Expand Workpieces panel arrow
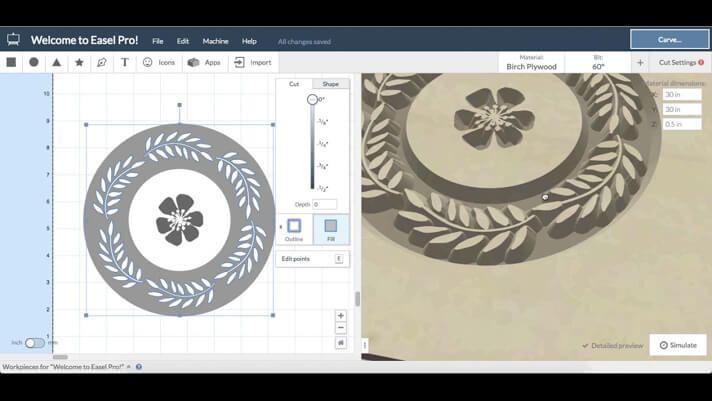This screenshot has width=712, height=401. (129, 366)
